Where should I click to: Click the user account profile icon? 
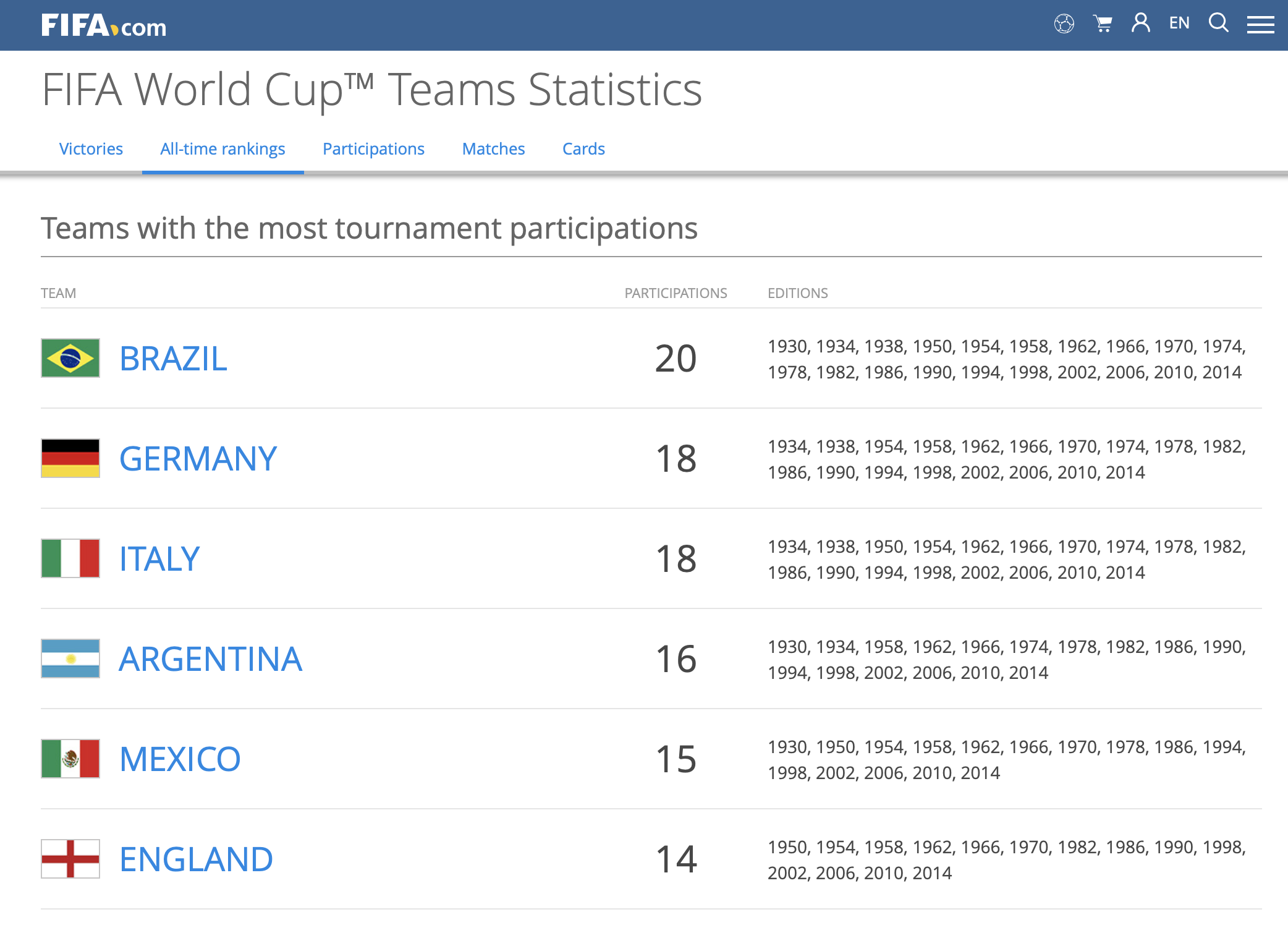pos(1141,23)
